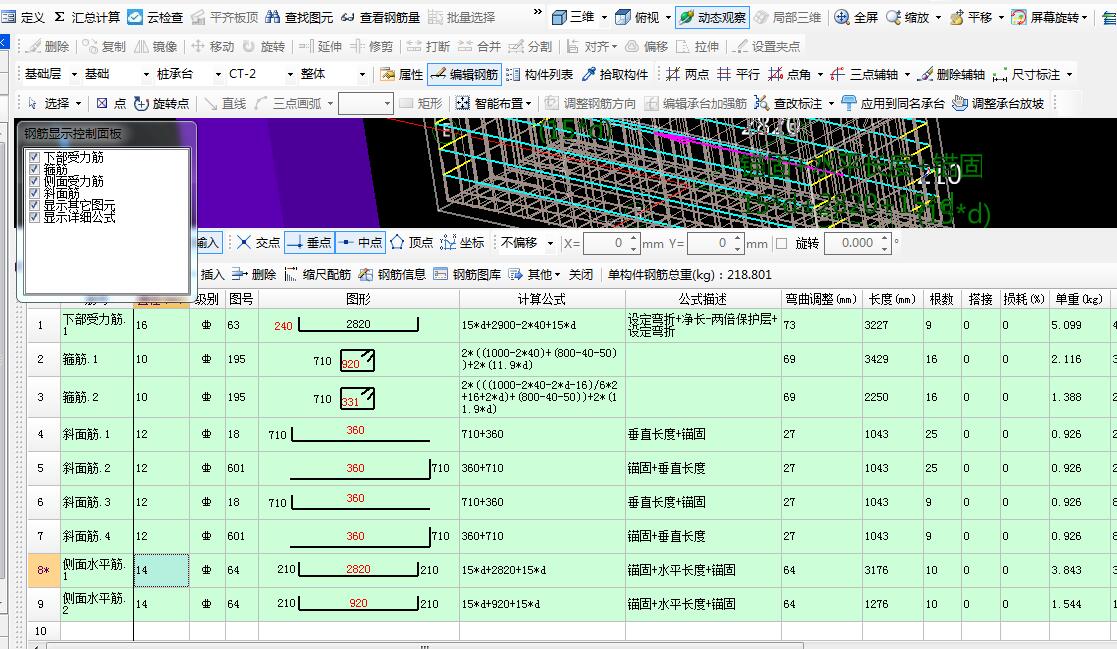Activate 平移 pan tool

pyautogui.click(x=972, y=17)
